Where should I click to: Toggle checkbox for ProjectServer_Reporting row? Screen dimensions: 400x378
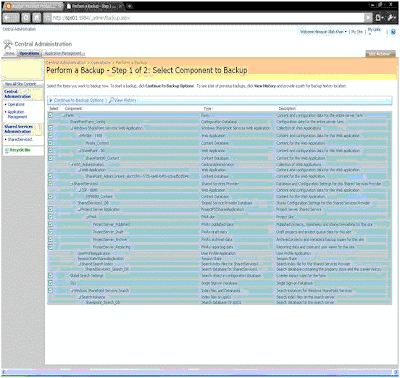pyautogui.click(x=51, y=247)
